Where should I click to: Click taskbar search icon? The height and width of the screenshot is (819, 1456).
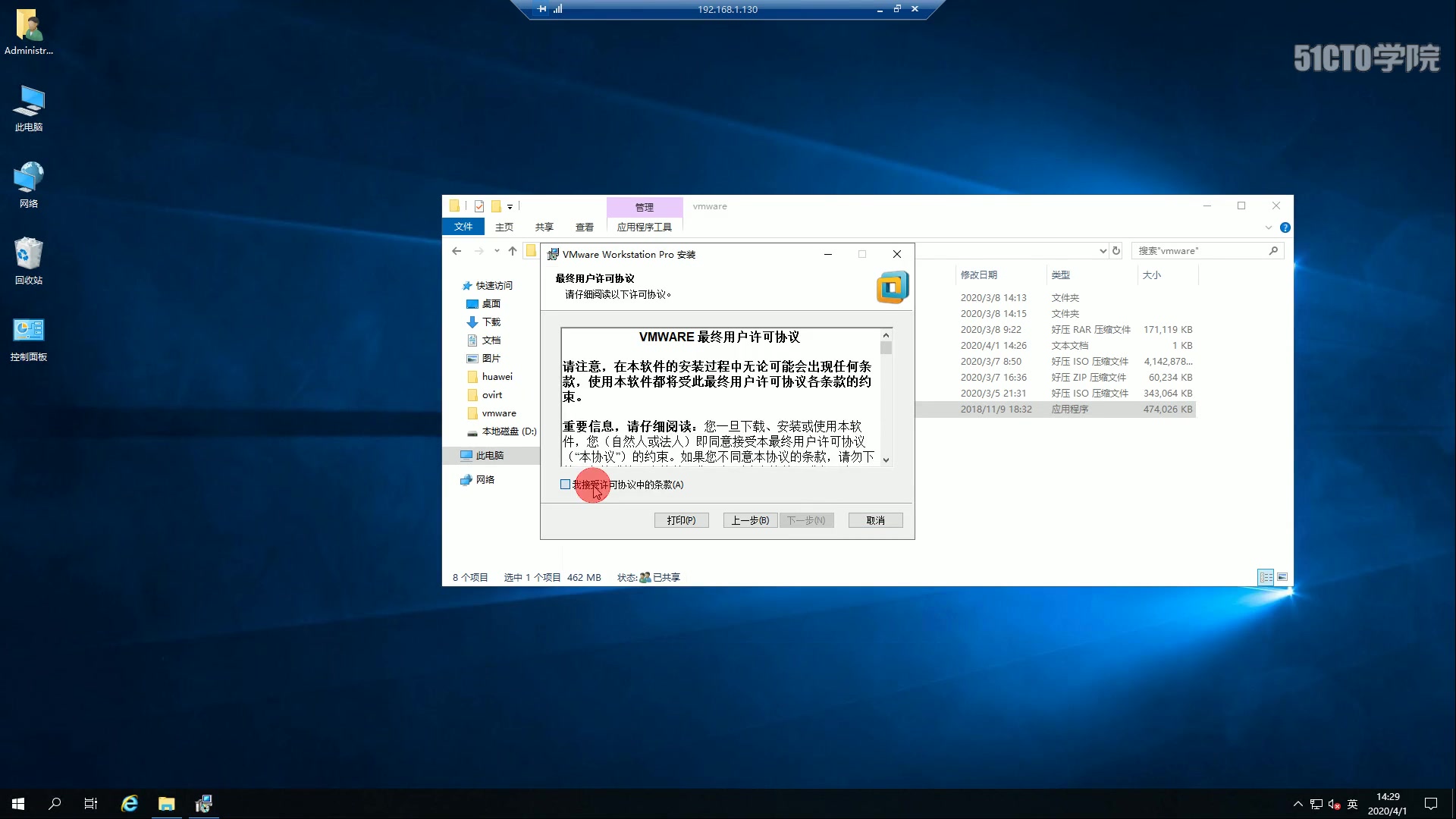click(55, 804)
